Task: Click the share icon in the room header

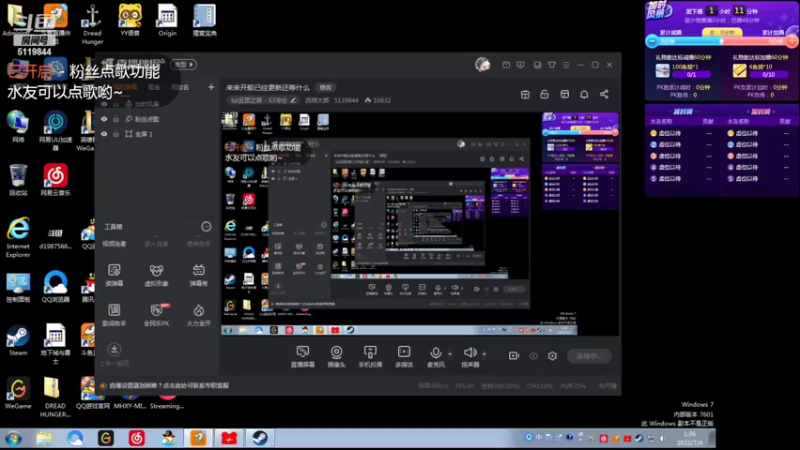Action: click(604, 94)
